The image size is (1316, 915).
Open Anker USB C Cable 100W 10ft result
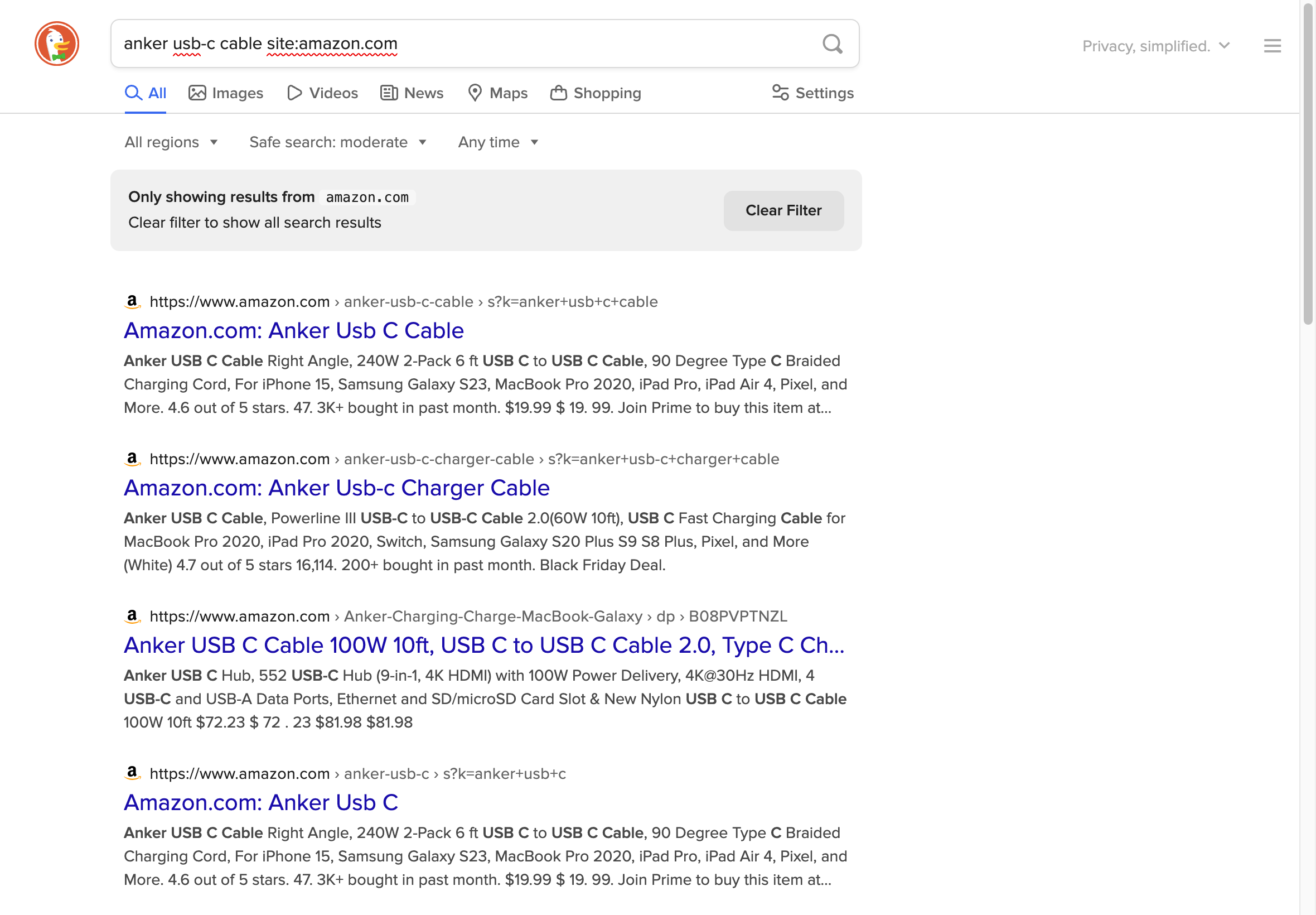pos(484,646)
